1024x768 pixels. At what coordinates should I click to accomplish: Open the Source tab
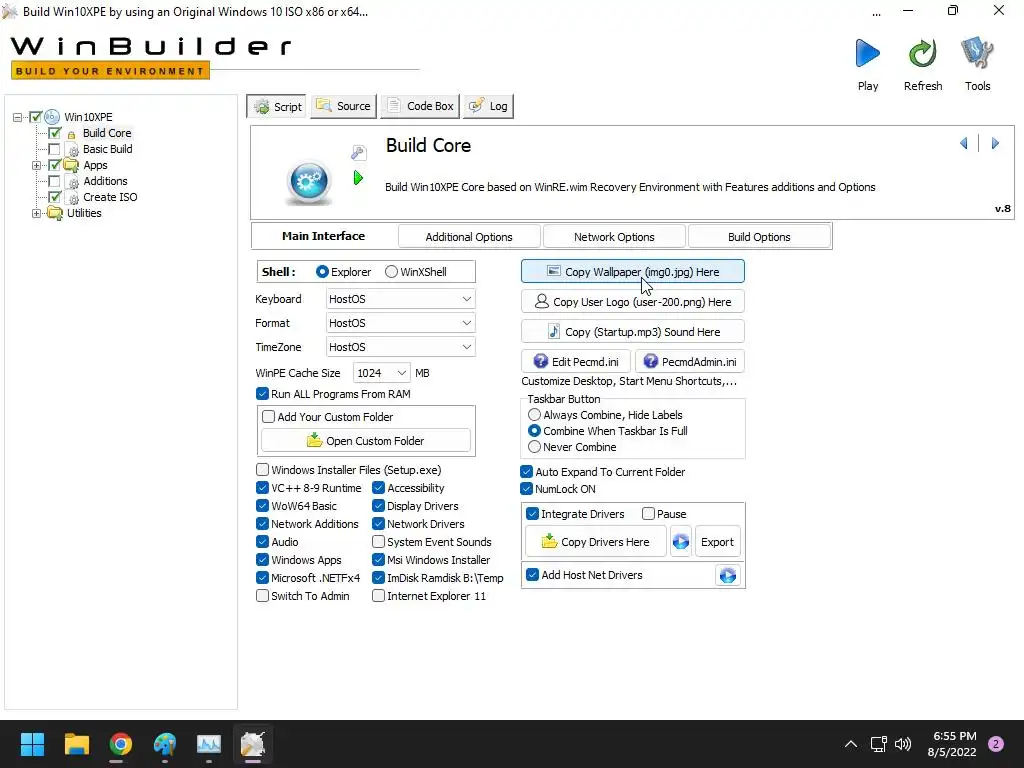point(344,106)
